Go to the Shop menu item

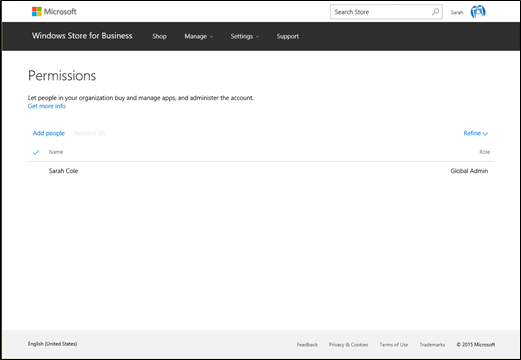pos(159,36)
